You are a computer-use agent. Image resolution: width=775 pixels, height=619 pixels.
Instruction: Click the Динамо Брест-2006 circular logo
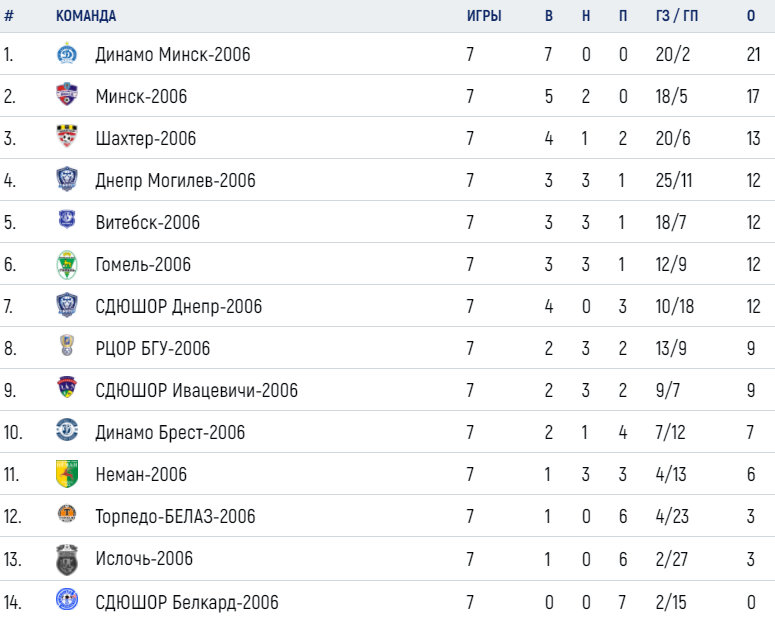[x=67, y=430]
